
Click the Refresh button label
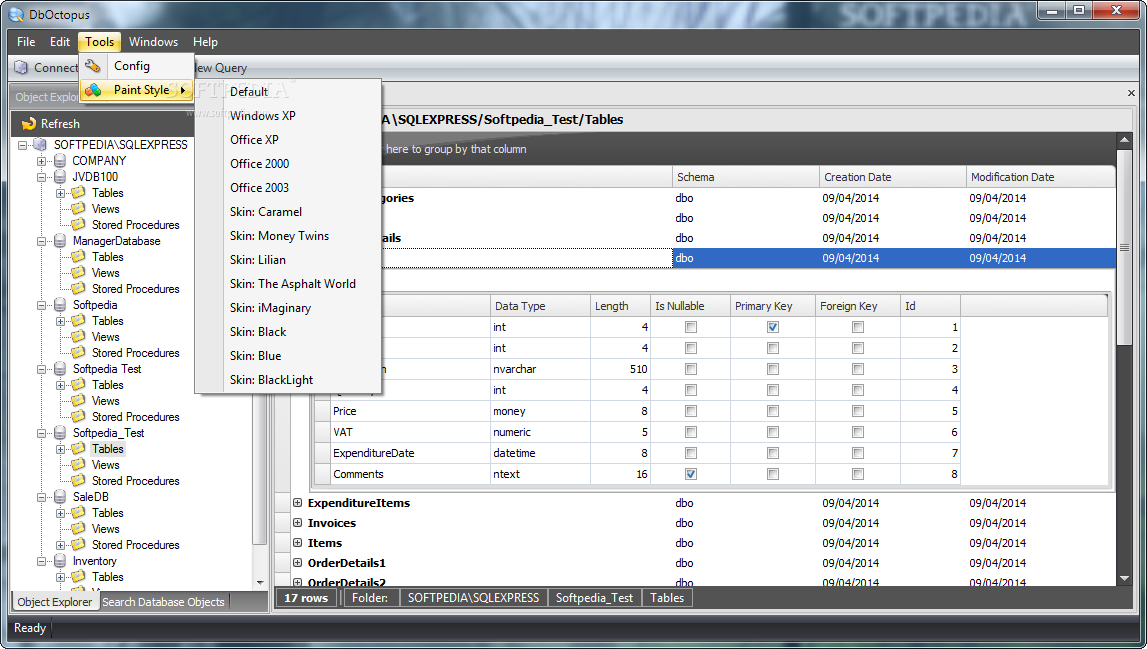point(60,124)
